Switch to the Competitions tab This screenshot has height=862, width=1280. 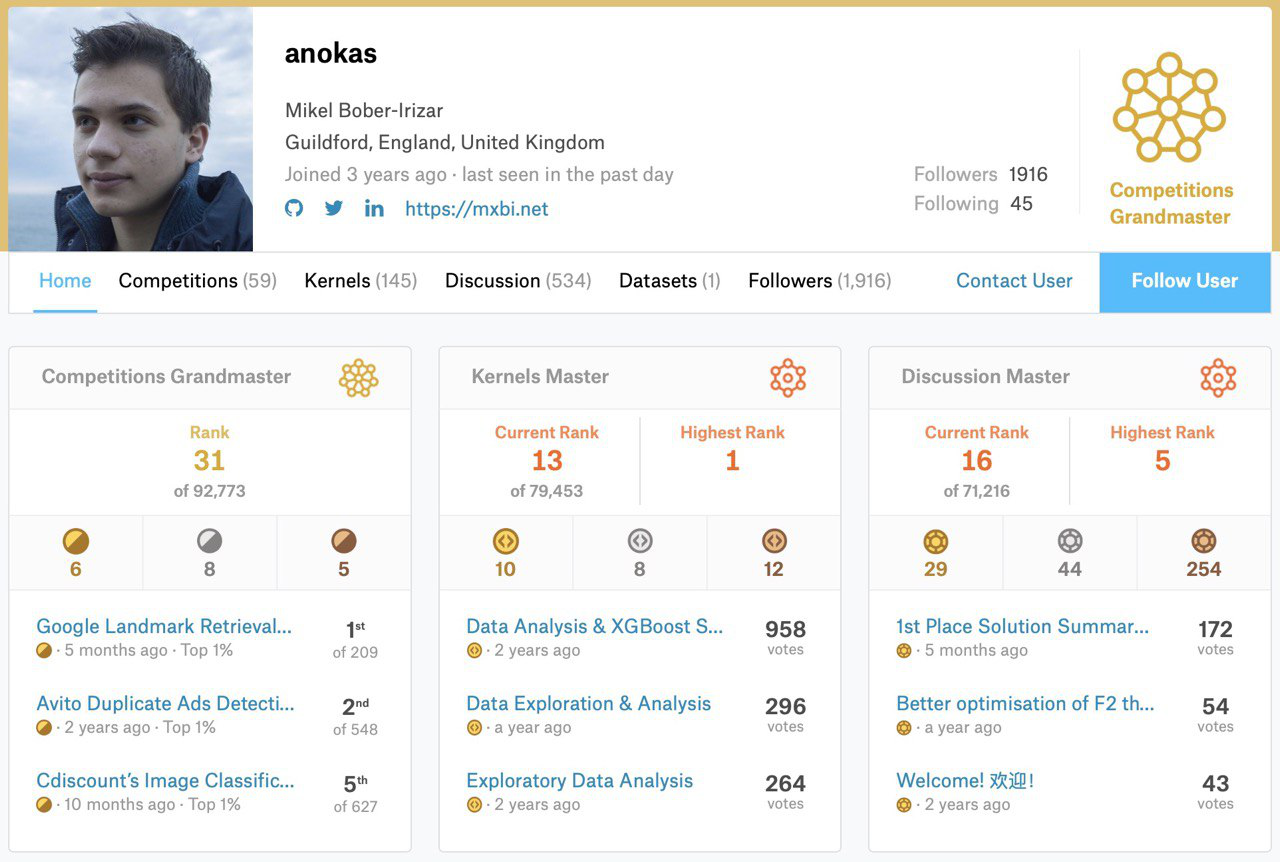[x=197, y=281]
